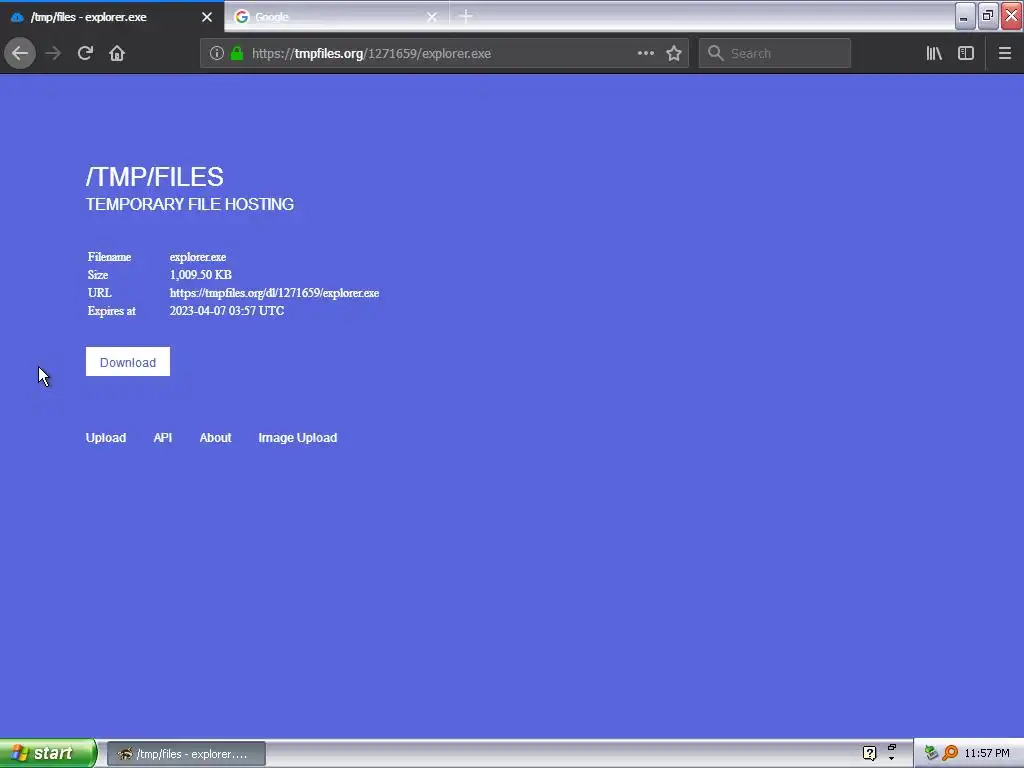Screen dimensions: 1024x768
Task: Click the forward navigation arrow
Action: coord(53,53)
